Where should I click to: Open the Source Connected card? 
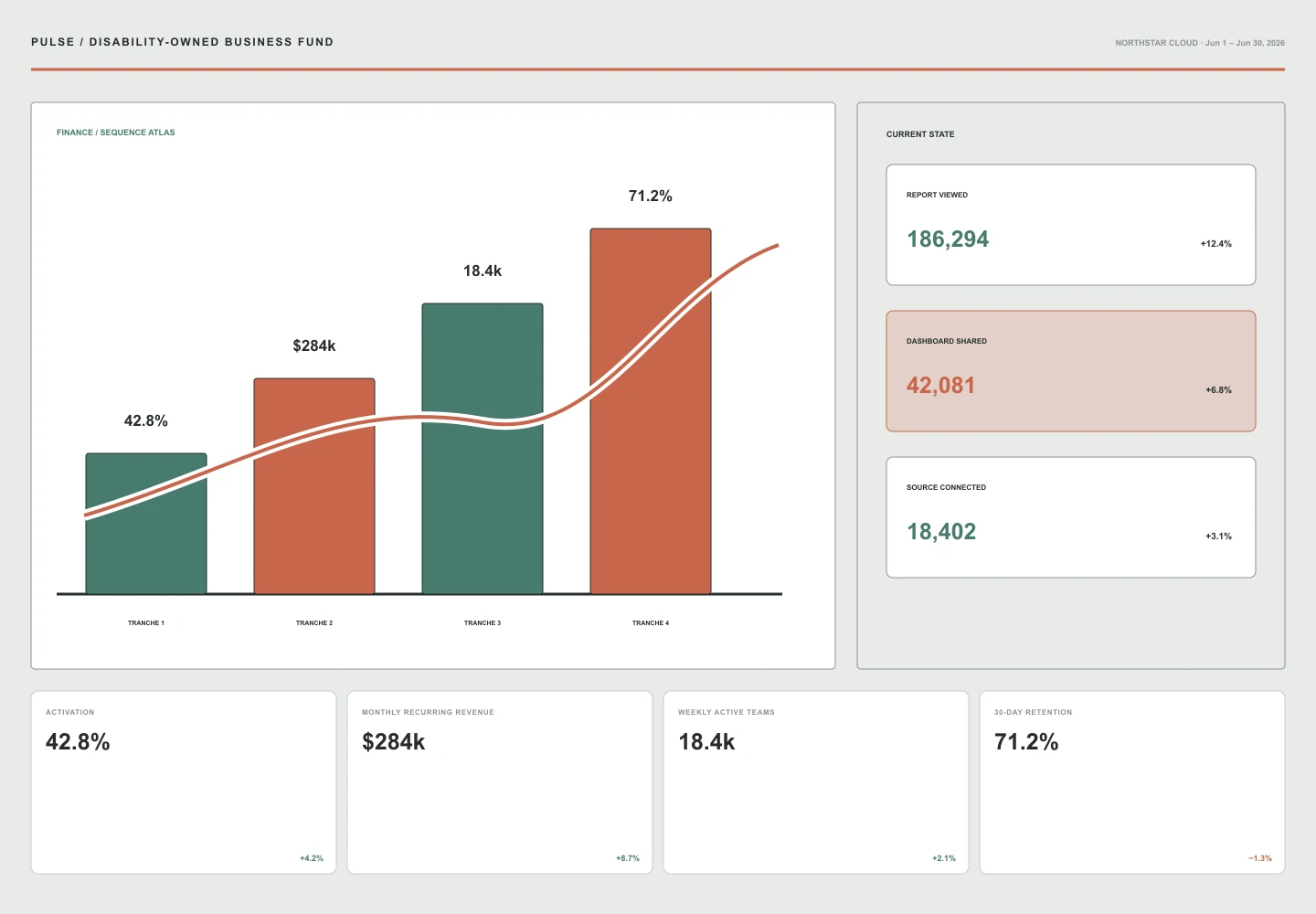coord(1071,517)
